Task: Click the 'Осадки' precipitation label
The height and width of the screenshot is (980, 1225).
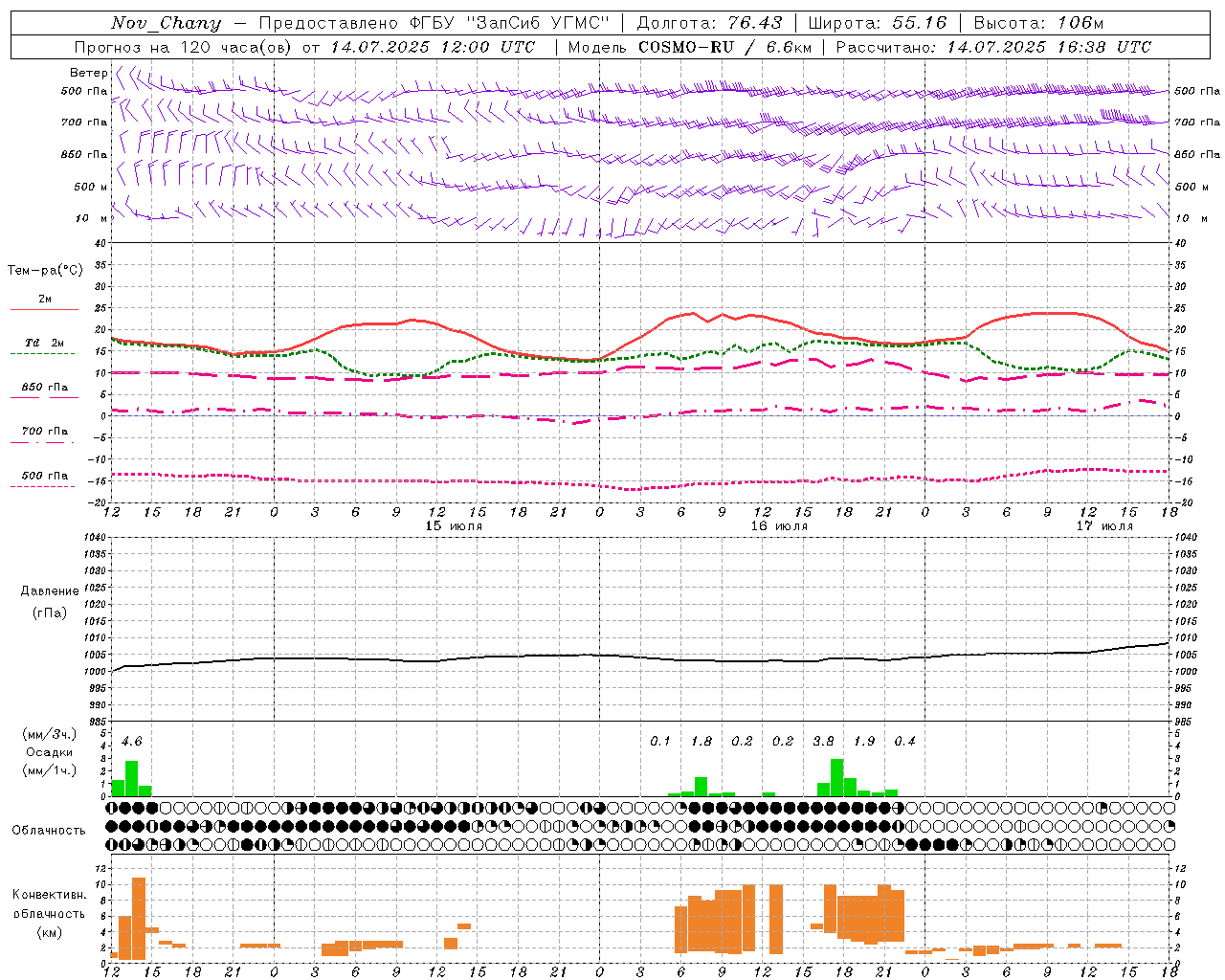Action: (49, 752)
